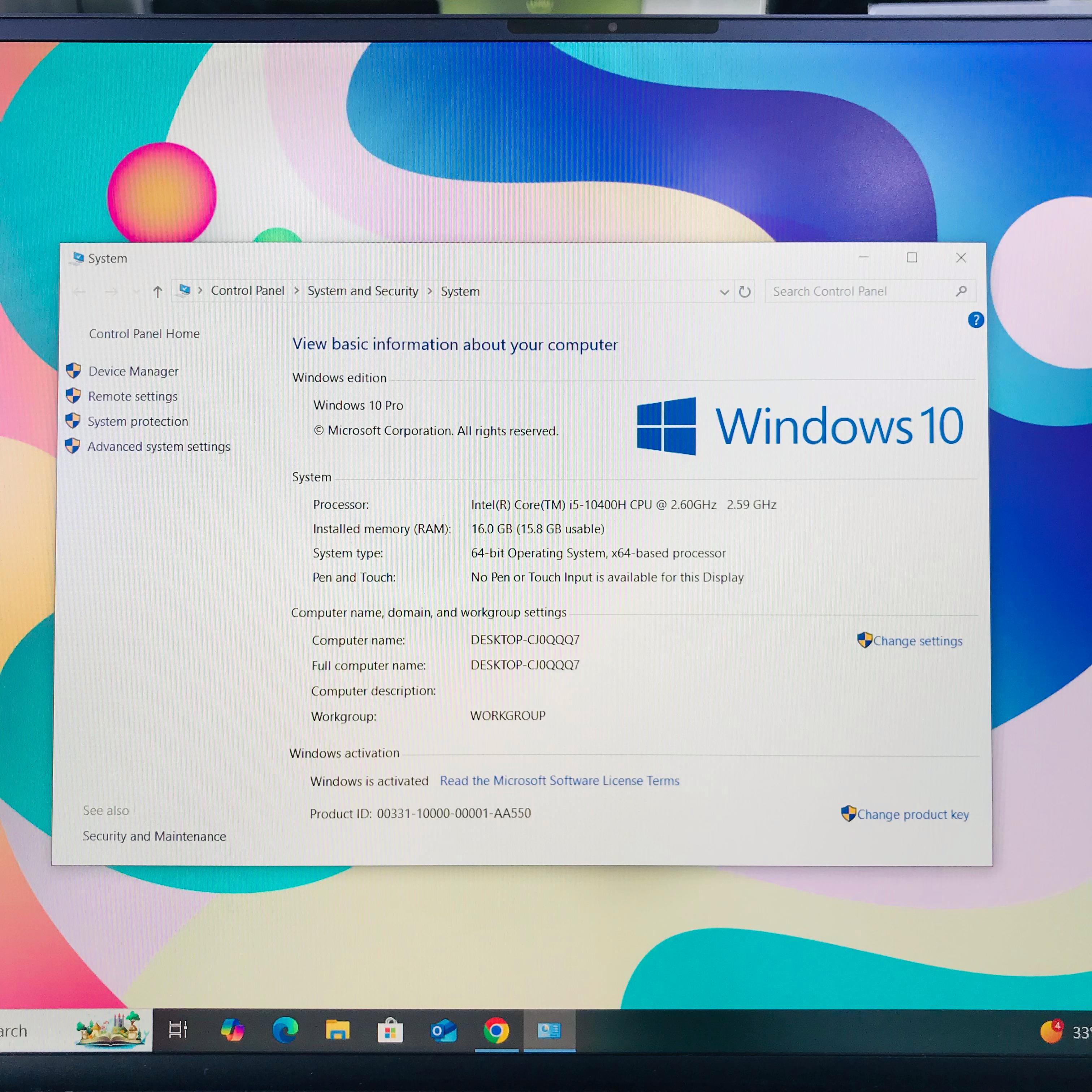The width and height of the screenshot is (1092, 1092).
Task: Expand the address bar history dropdown
Action: pos(724,292)
